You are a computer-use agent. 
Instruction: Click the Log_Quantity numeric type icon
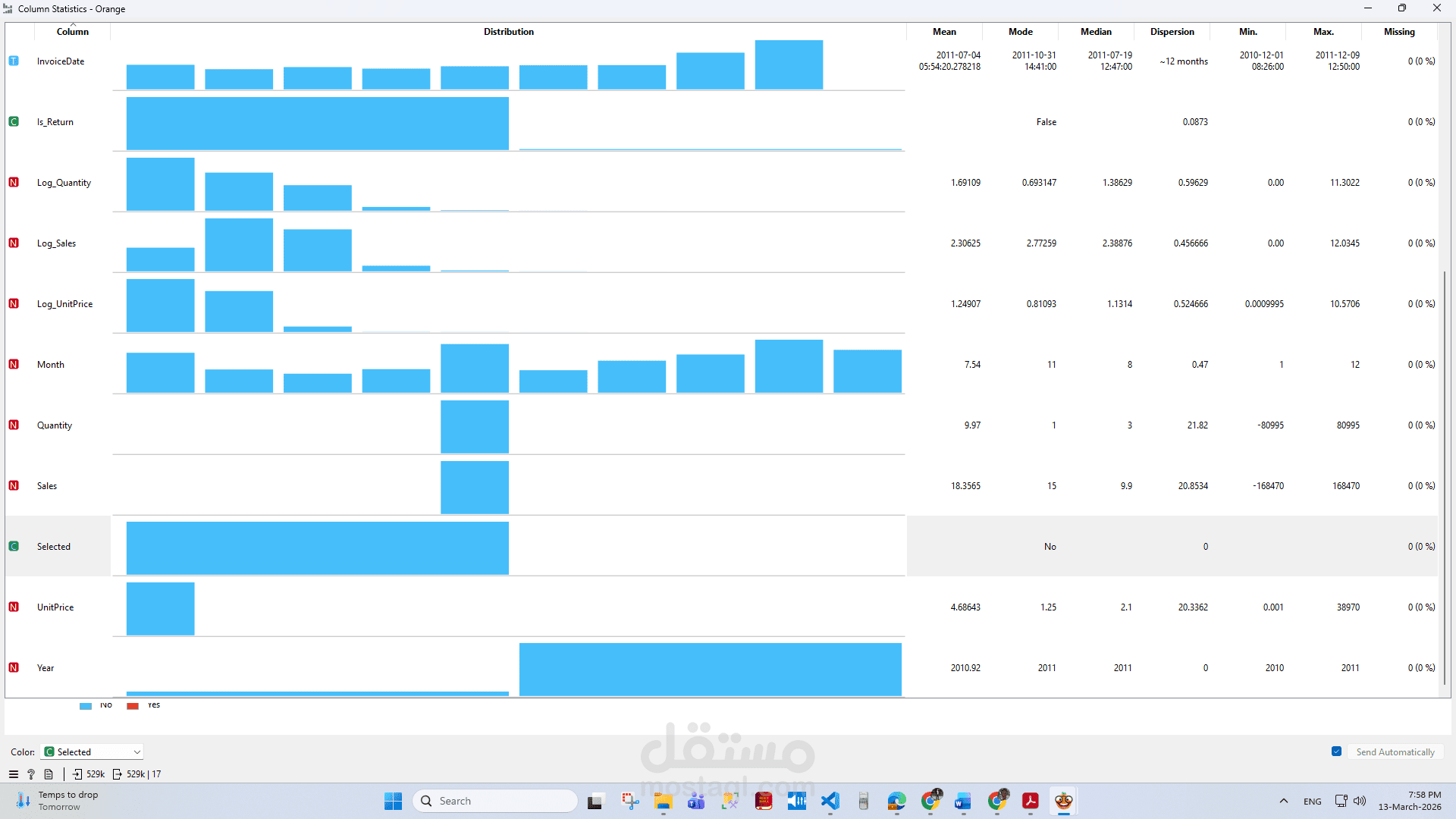pos(14,182)
